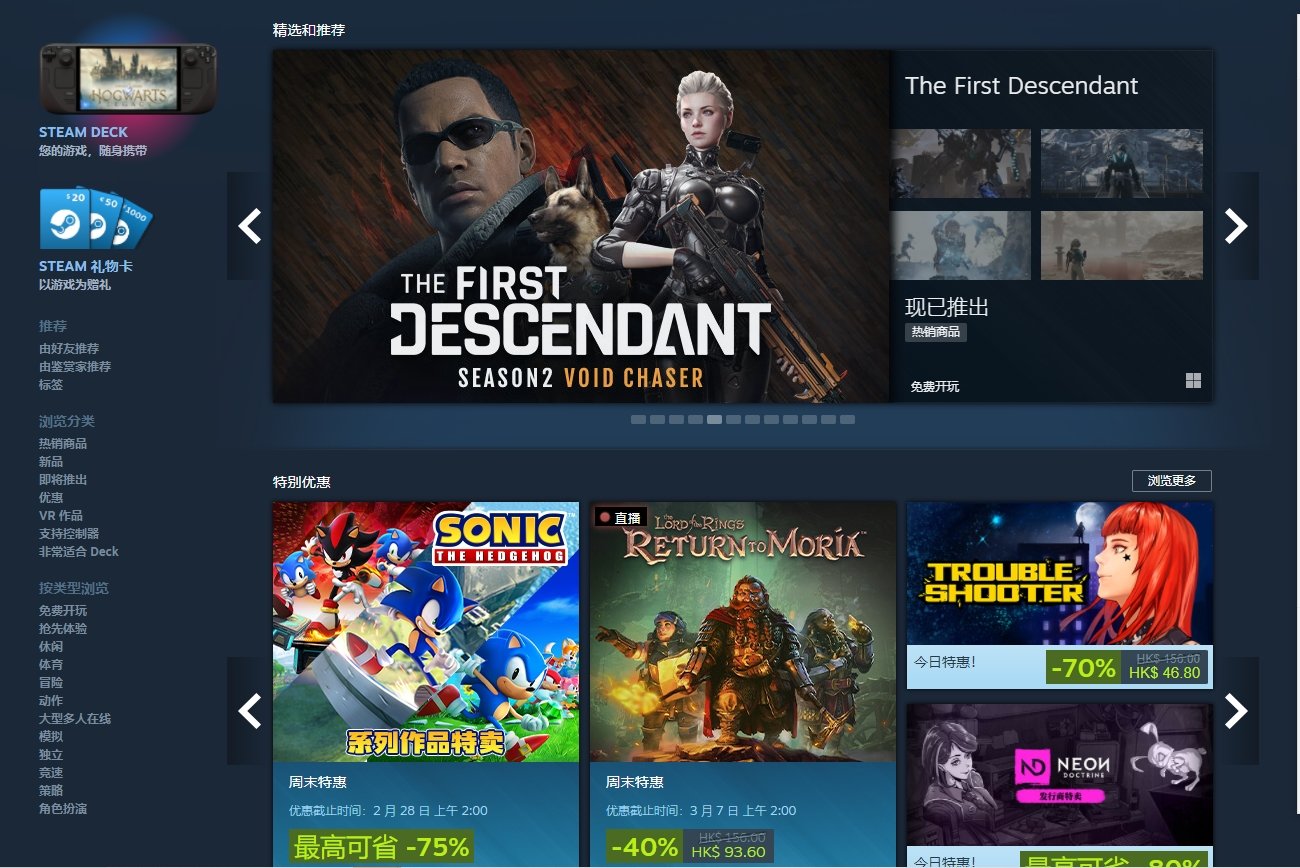Click the 热销商品 tag on The First Descendant
This screenshot has width=1300, height=868.
click(x=936, y=332)
